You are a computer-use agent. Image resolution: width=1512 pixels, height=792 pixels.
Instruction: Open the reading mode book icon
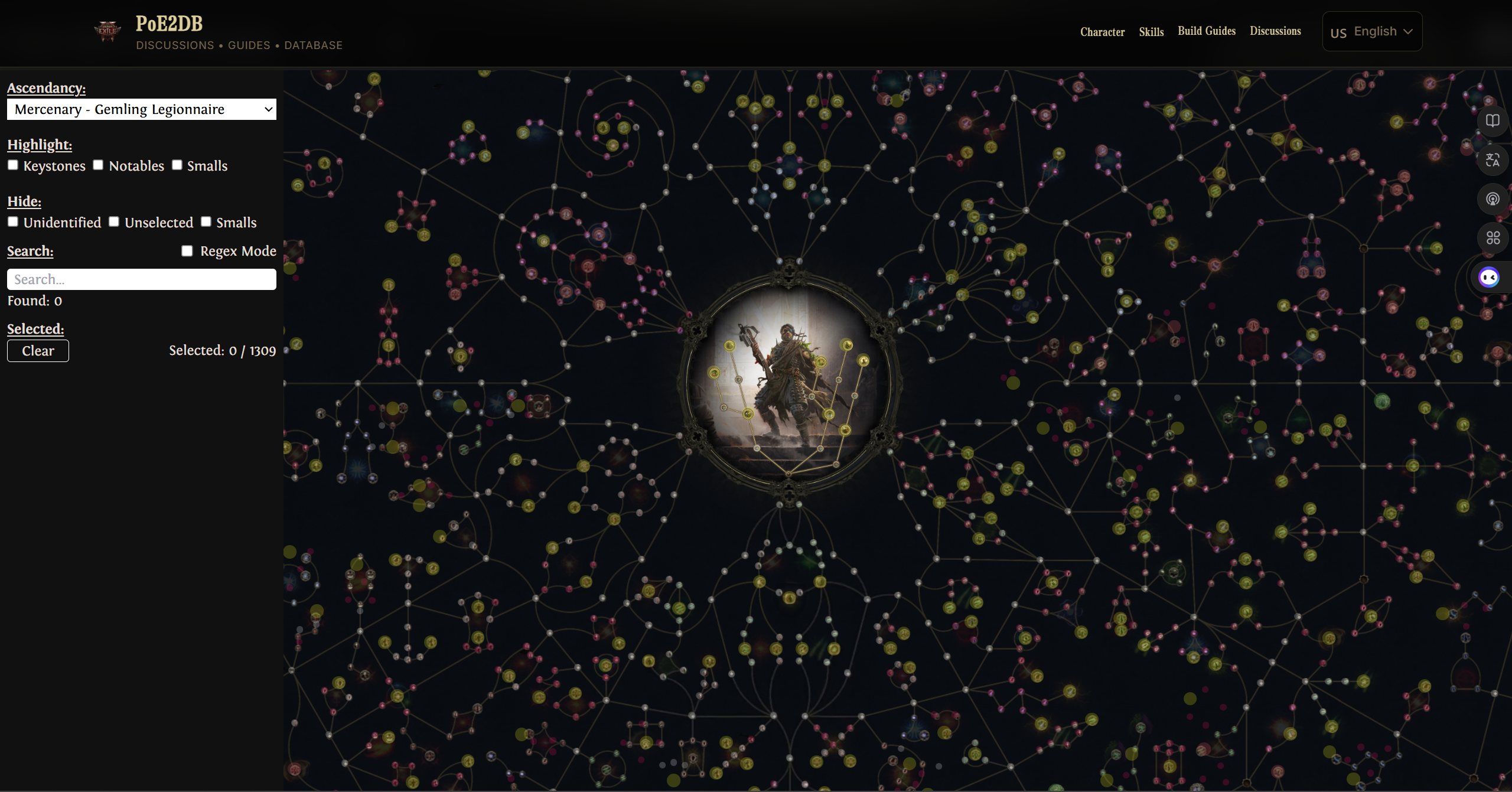pyautogui.click(x=1493, y=120)
